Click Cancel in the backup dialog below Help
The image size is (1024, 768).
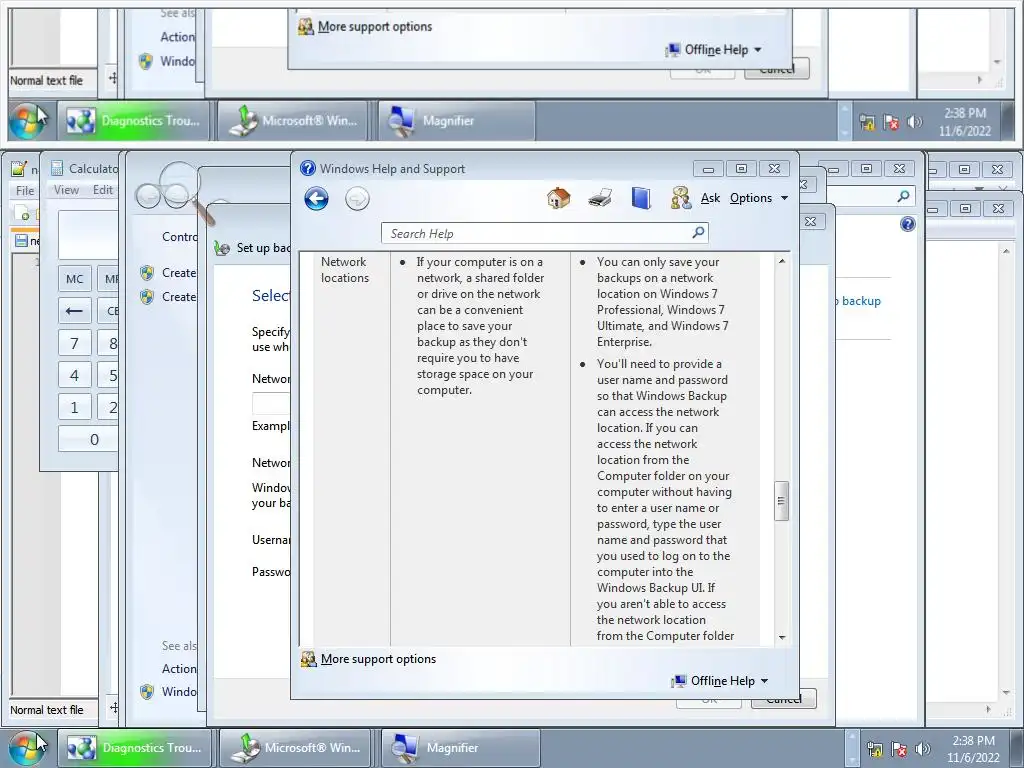(784, 699)
